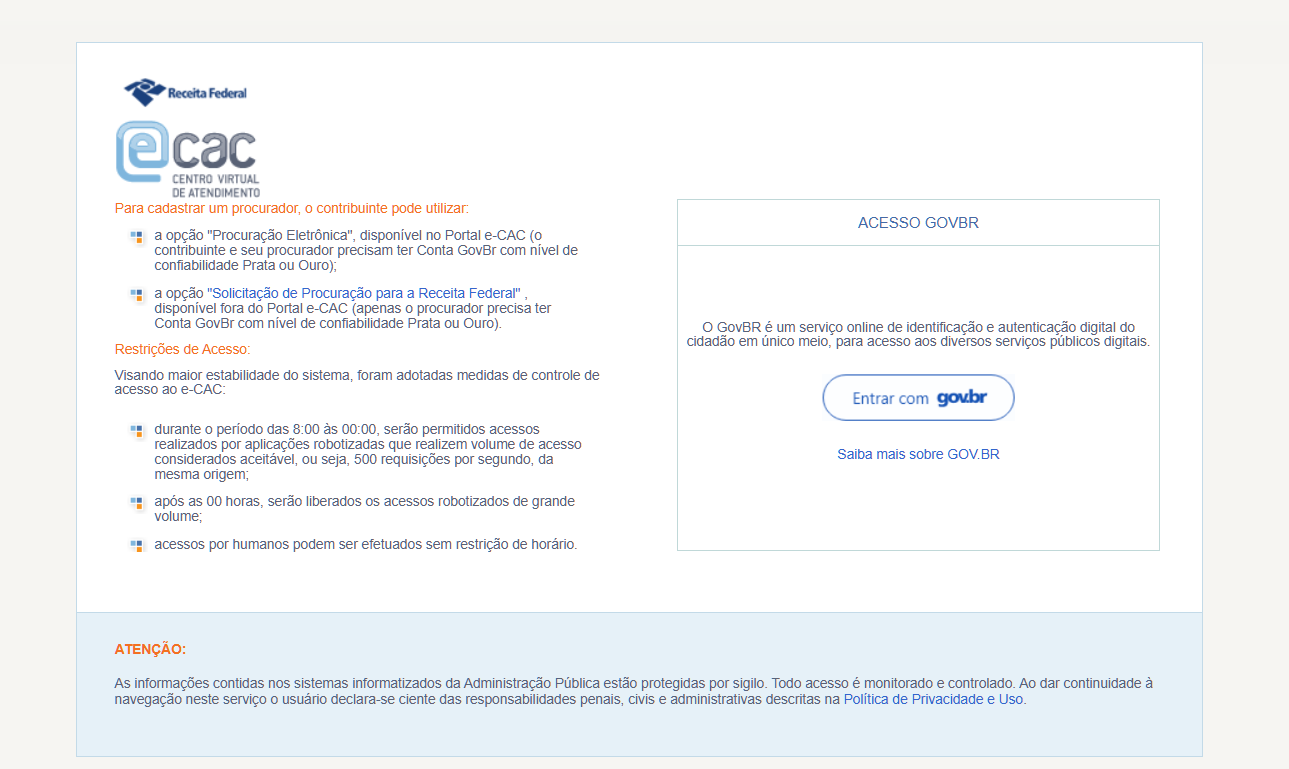Click the bullet icon beside "Procuração Eletrônica" option
The width and height of the screenshot is (1289, 769).
pyautogui.click(x=137, y=237)
